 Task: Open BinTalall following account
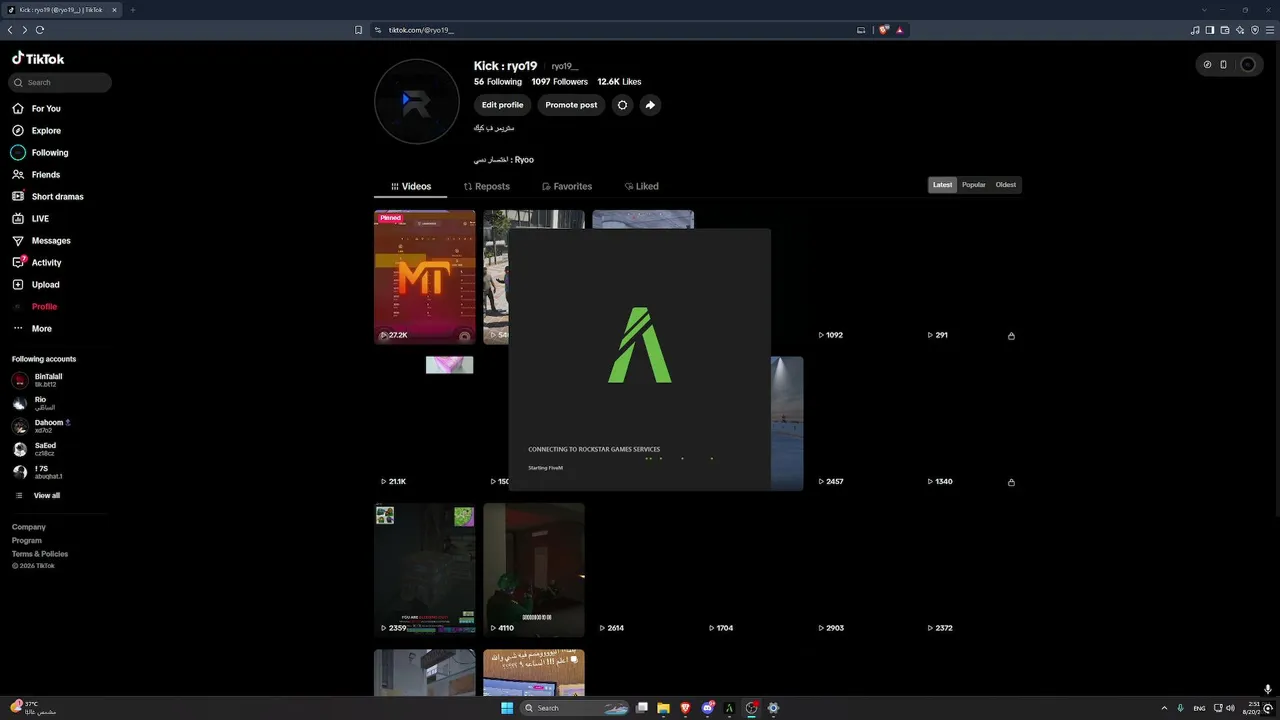(37, 380)
